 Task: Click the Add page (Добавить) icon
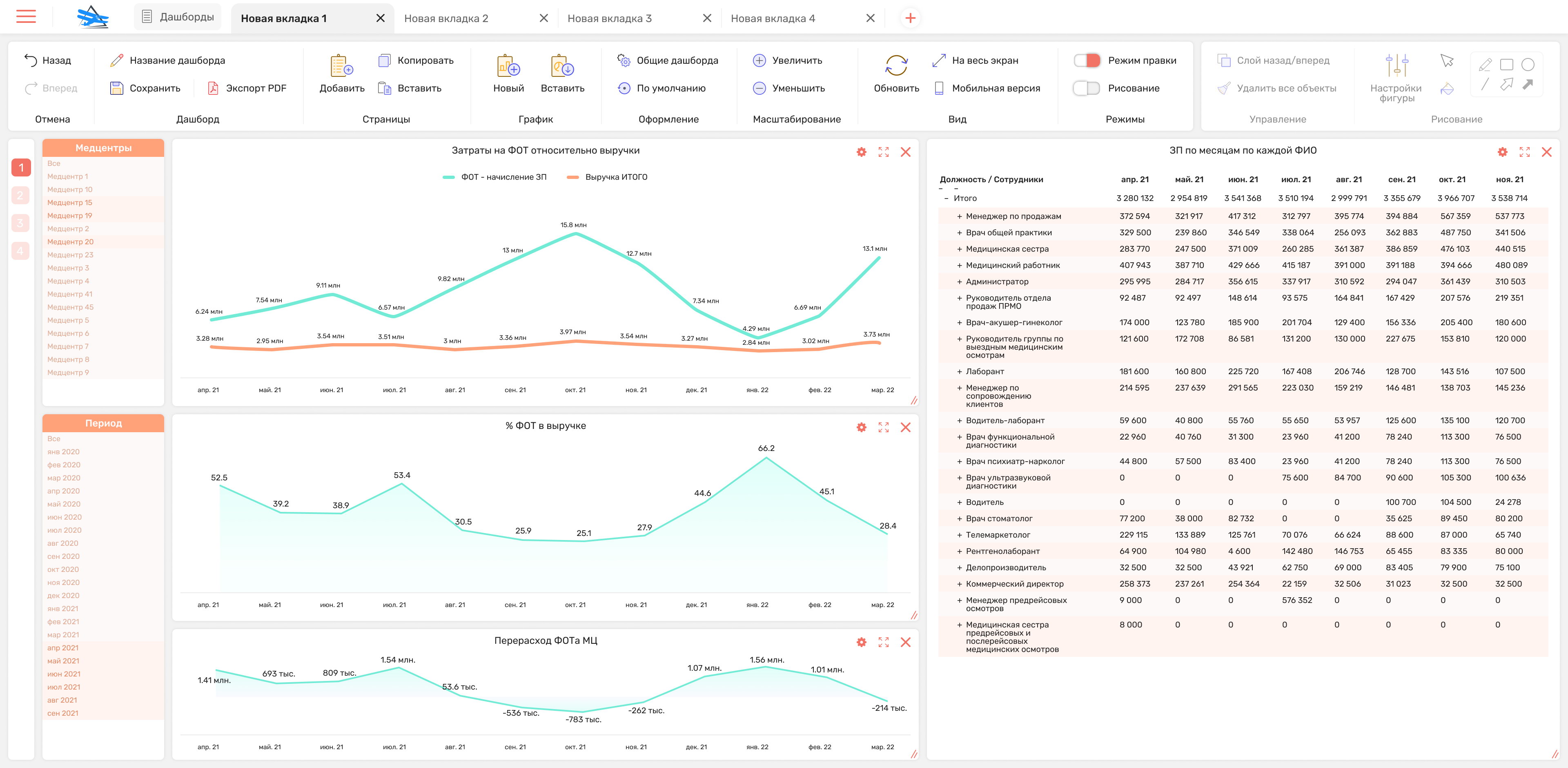pyautogui.click(x=341, y=66)
